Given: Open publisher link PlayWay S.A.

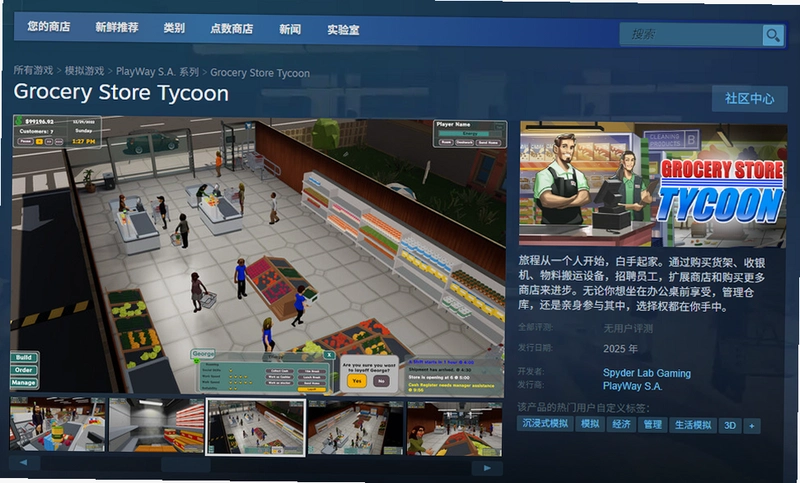Looking at the screenshot, I should 633,386.
